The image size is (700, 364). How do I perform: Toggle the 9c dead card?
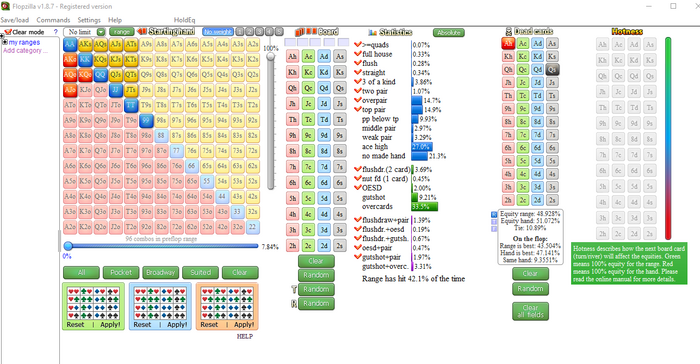tap(523, 109)
